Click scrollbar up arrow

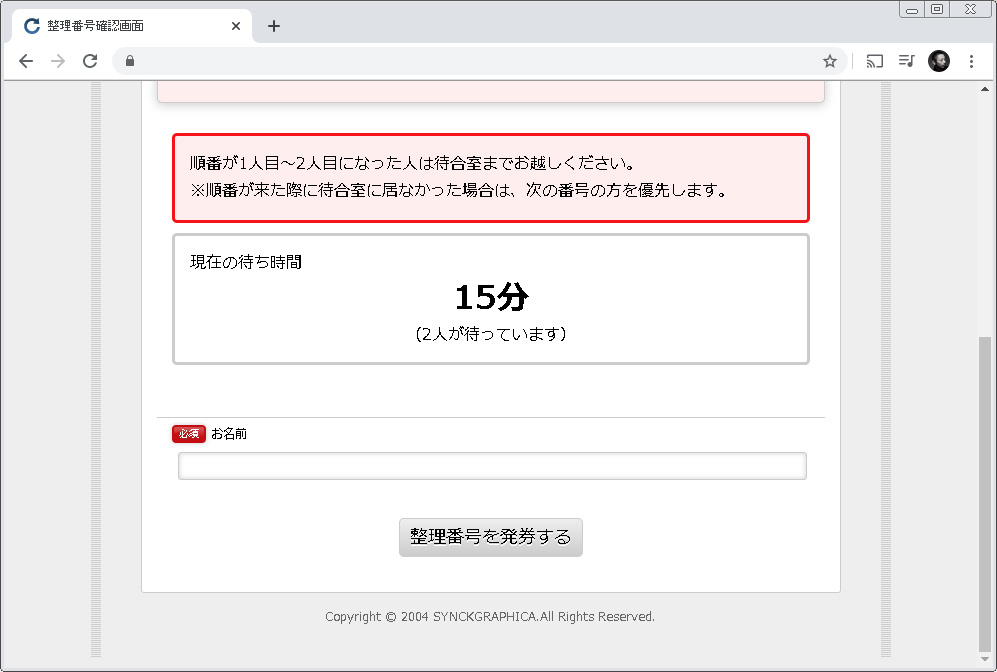985,89
